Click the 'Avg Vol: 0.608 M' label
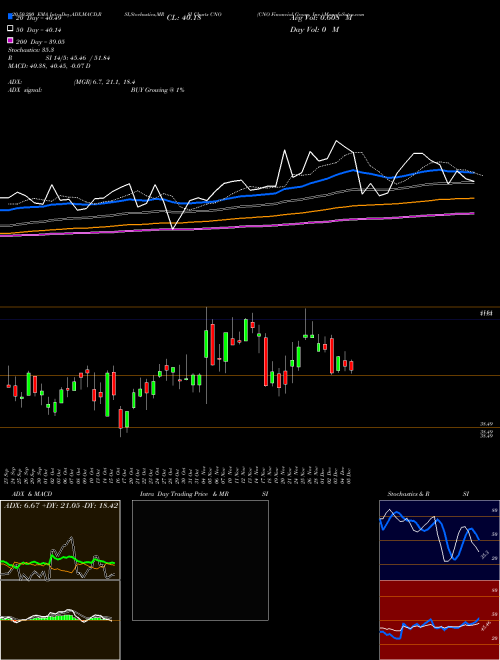The width and height of the screenshot is (500, 660). (321, 18)
